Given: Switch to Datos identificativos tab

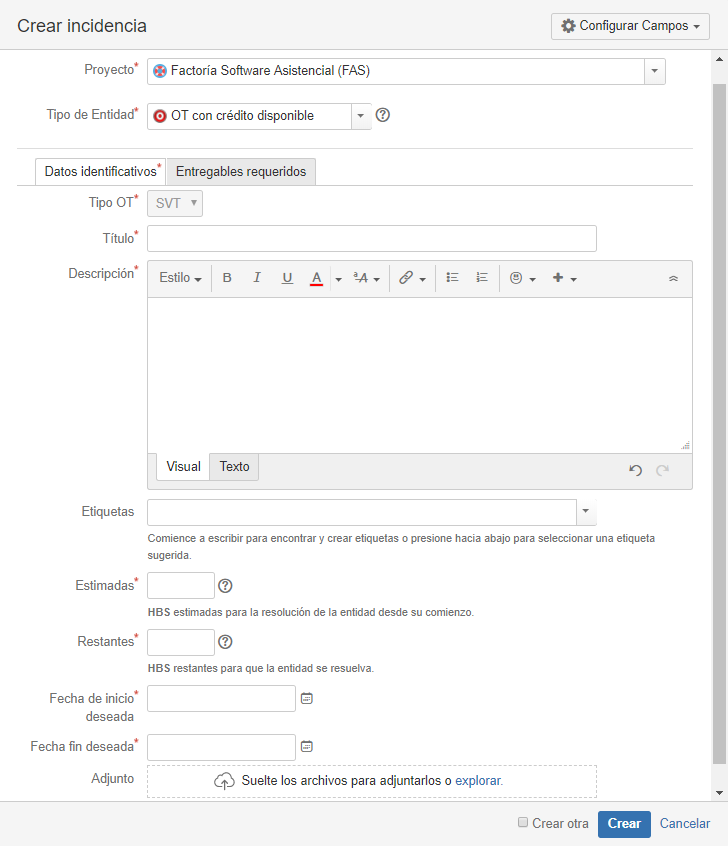Looking at the screenshot, I should 101,172.
